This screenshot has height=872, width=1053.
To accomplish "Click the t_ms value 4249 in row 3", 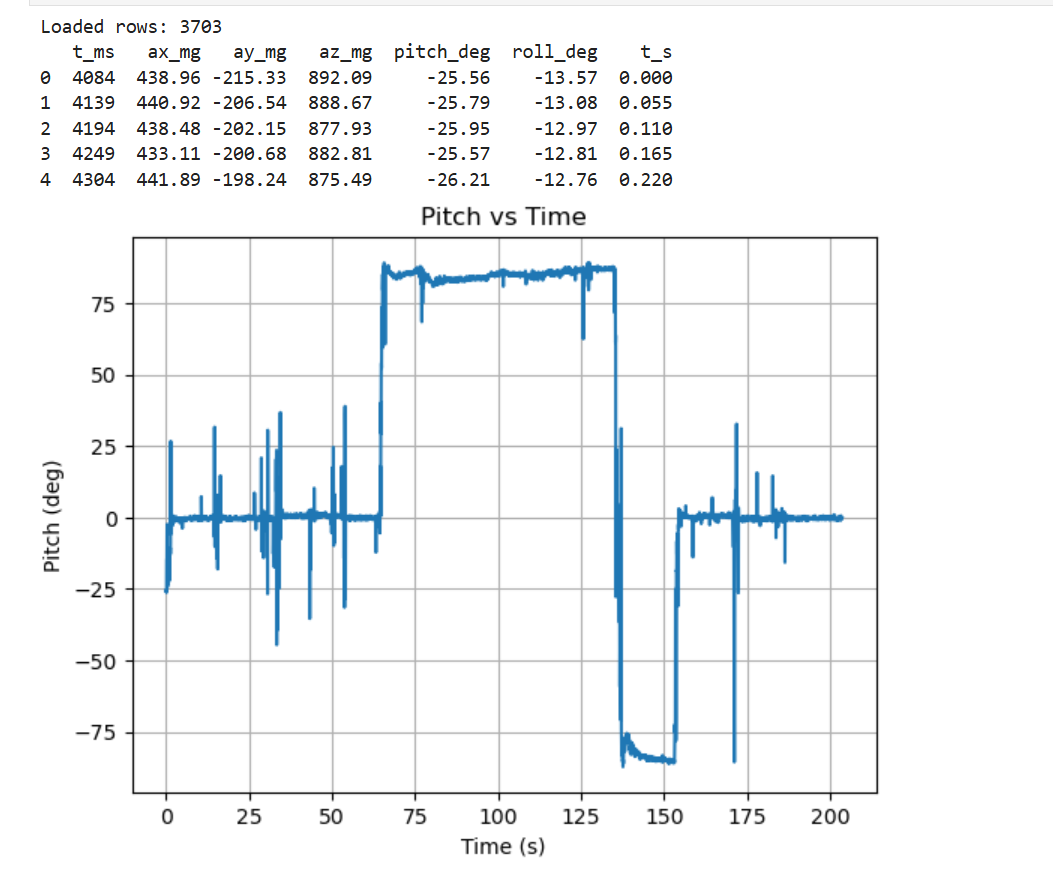I will tap(93, 154).
